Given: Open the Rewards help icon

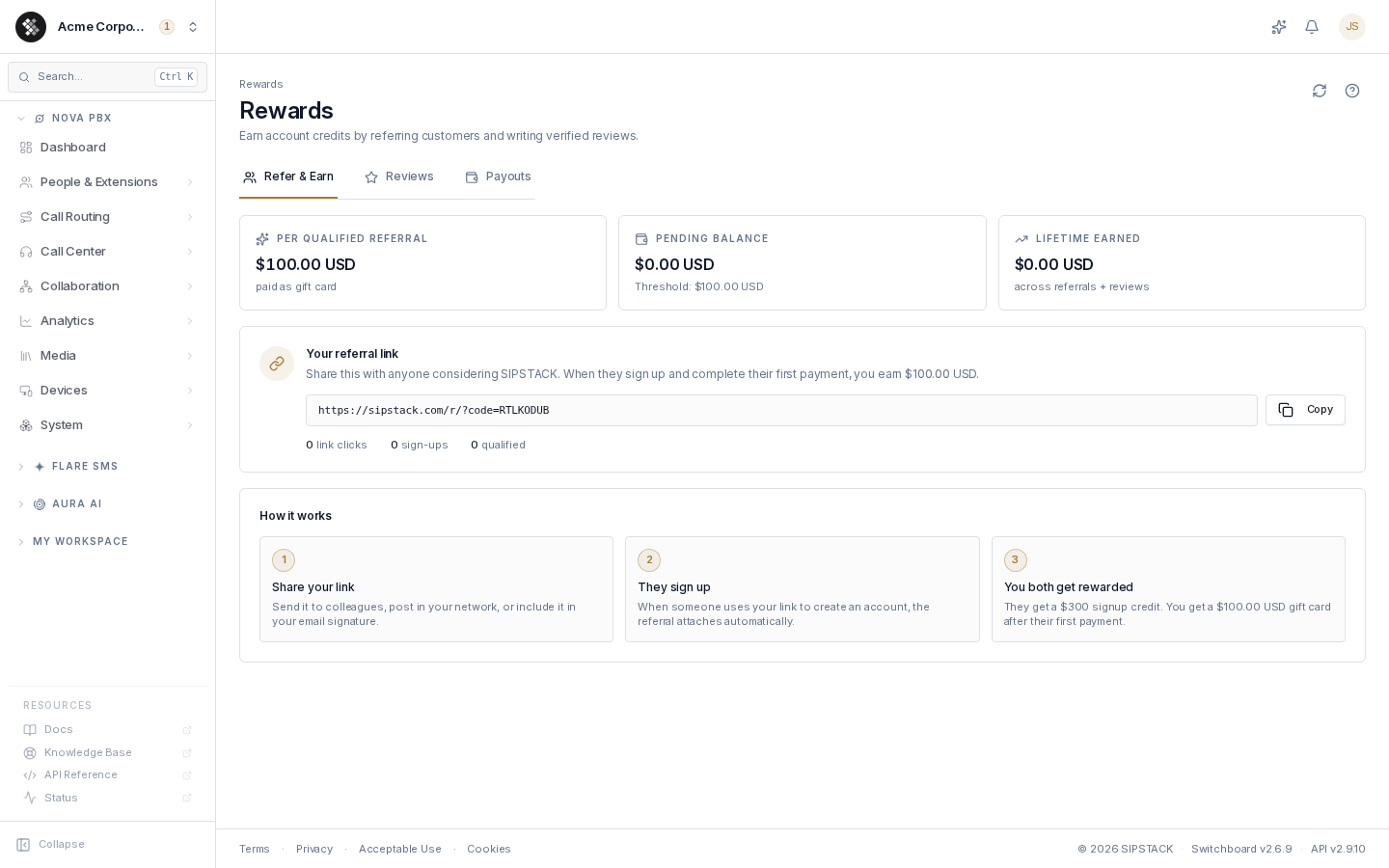Looking at the screenshot, I should tap(1352, 91).
